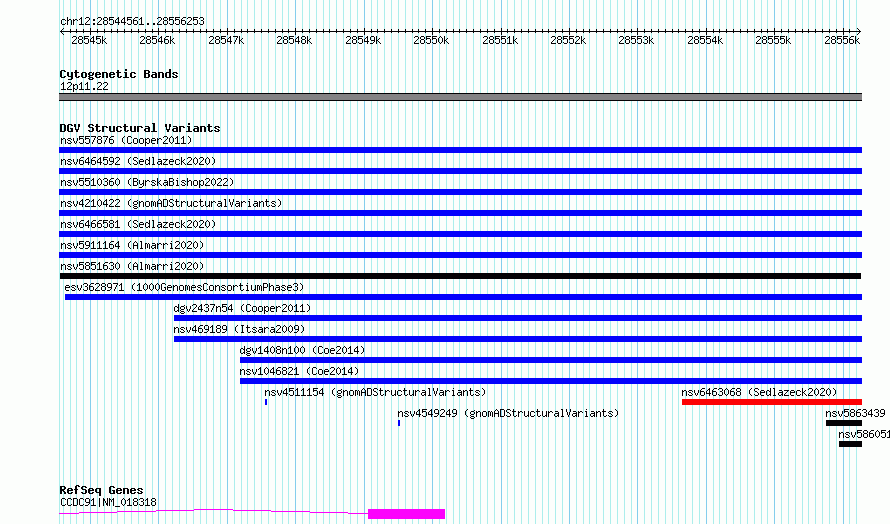This screenshot has height=524, width=890.
Task: Click the DGV Structural Variants track title
Action: (140, 128)
